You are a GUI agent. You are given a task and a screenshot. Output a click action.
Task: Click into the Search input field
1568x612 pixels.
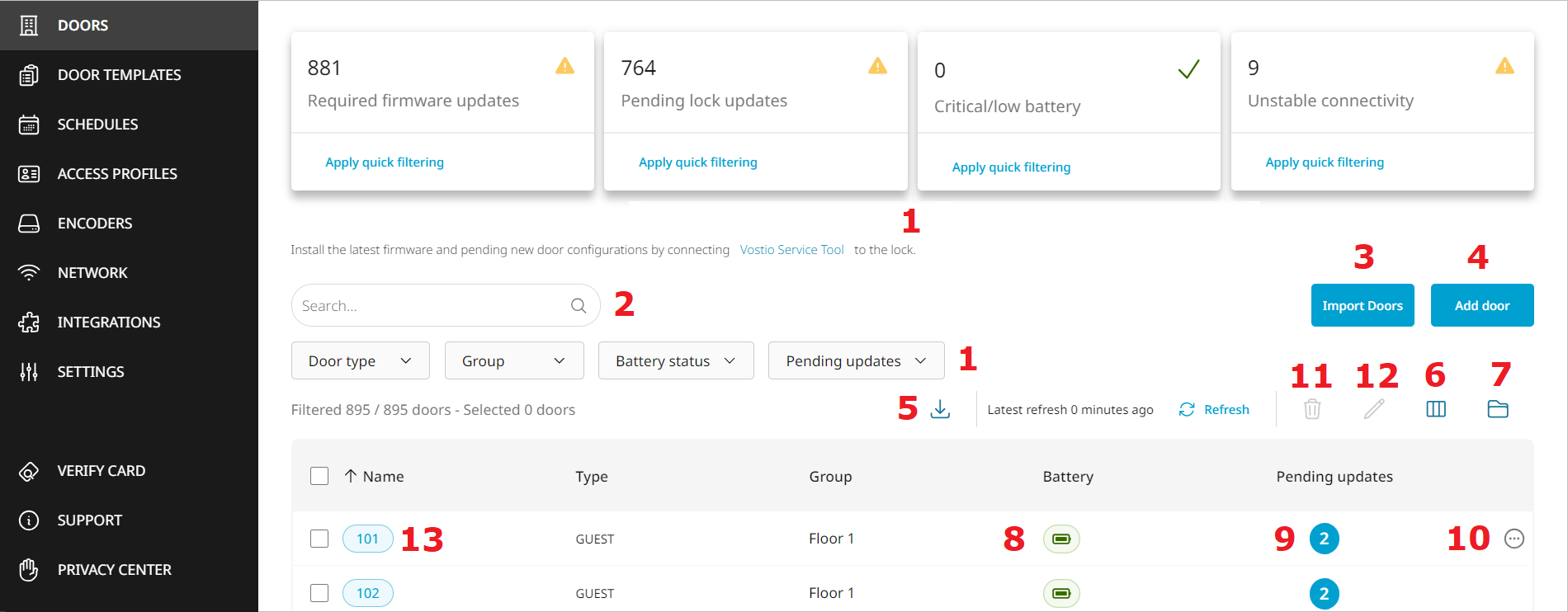[x=429, y=306]
